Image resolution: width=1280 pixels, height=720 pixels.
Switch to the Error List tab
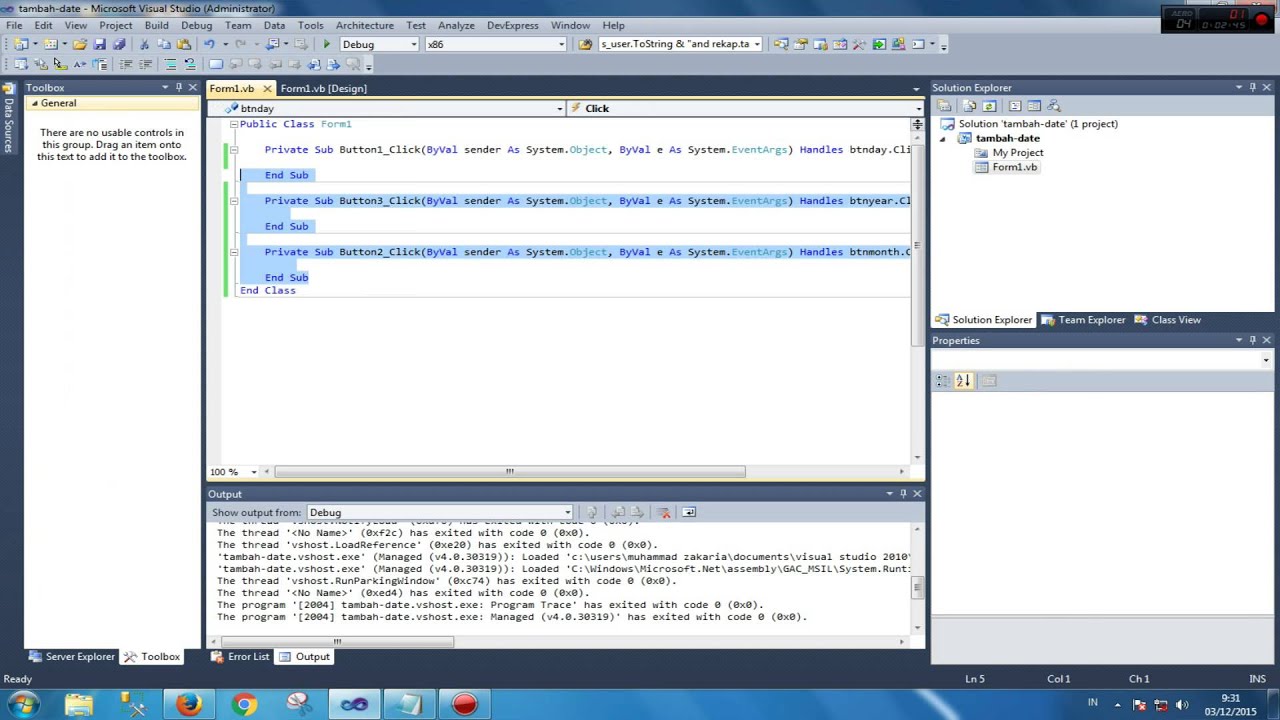[239, 657]
